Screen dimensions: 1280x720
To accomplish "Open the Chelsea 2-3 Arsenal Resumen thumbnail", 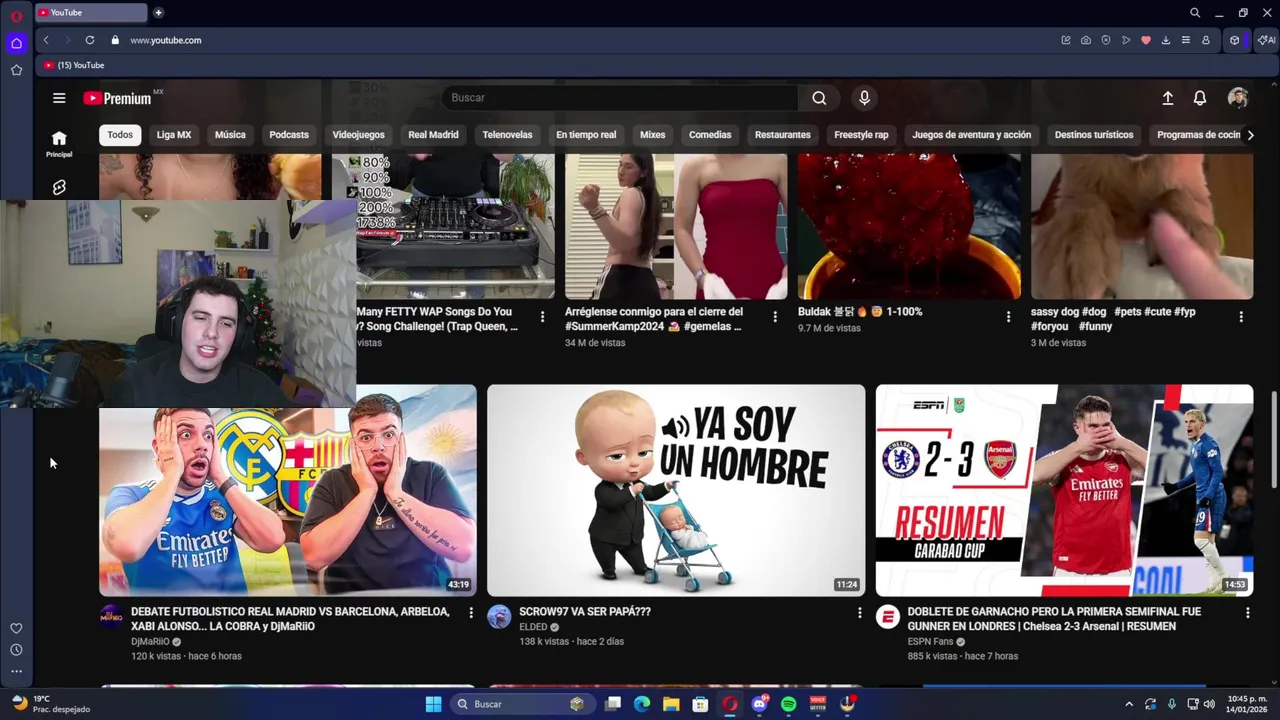I will [x=1064, y=490].
